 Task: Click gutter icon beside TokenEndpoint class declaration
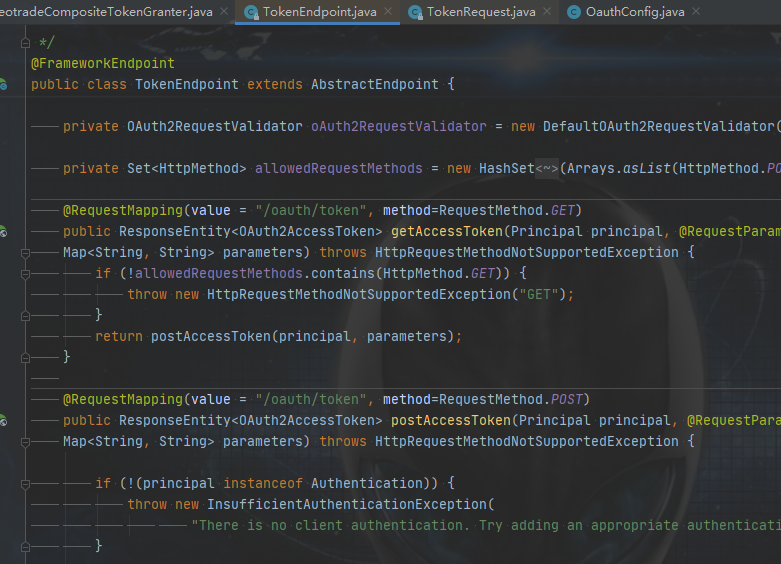[x=2, y=84]
